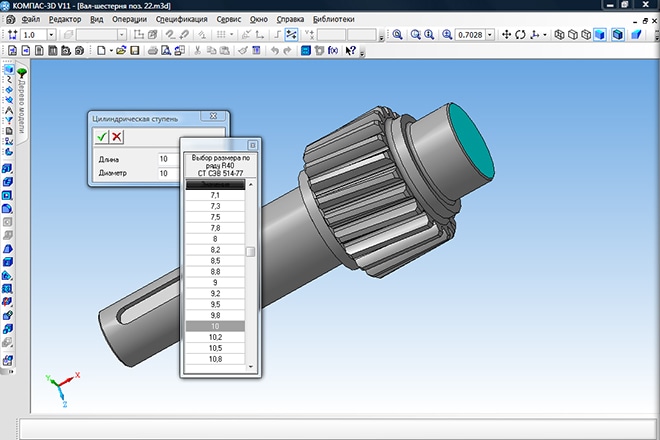Open the Вид menu
The image size is (660, 440).
coord(96,19)
